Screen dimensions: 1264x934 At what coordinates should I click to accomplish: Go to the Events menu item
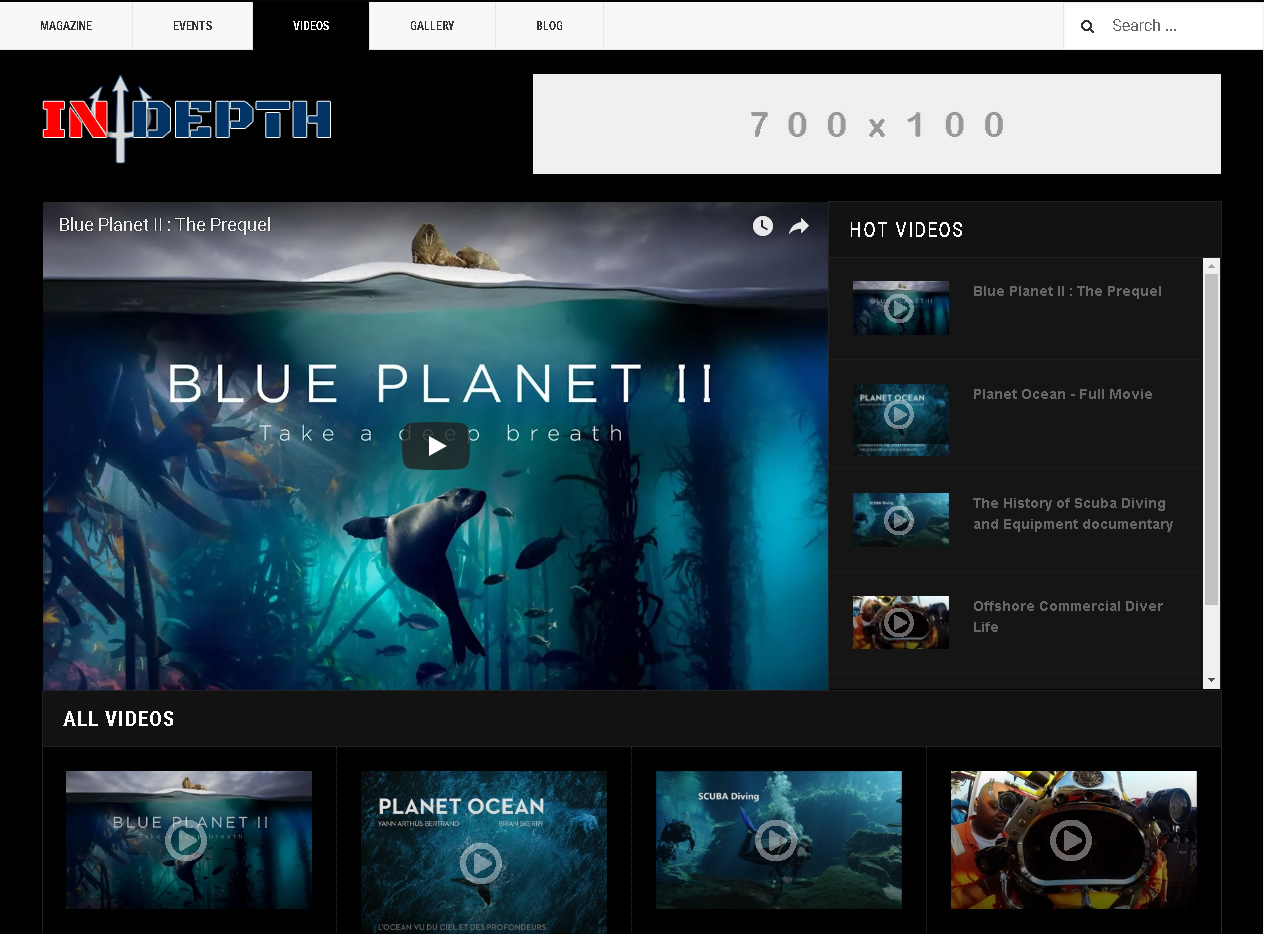pos(193,26)
